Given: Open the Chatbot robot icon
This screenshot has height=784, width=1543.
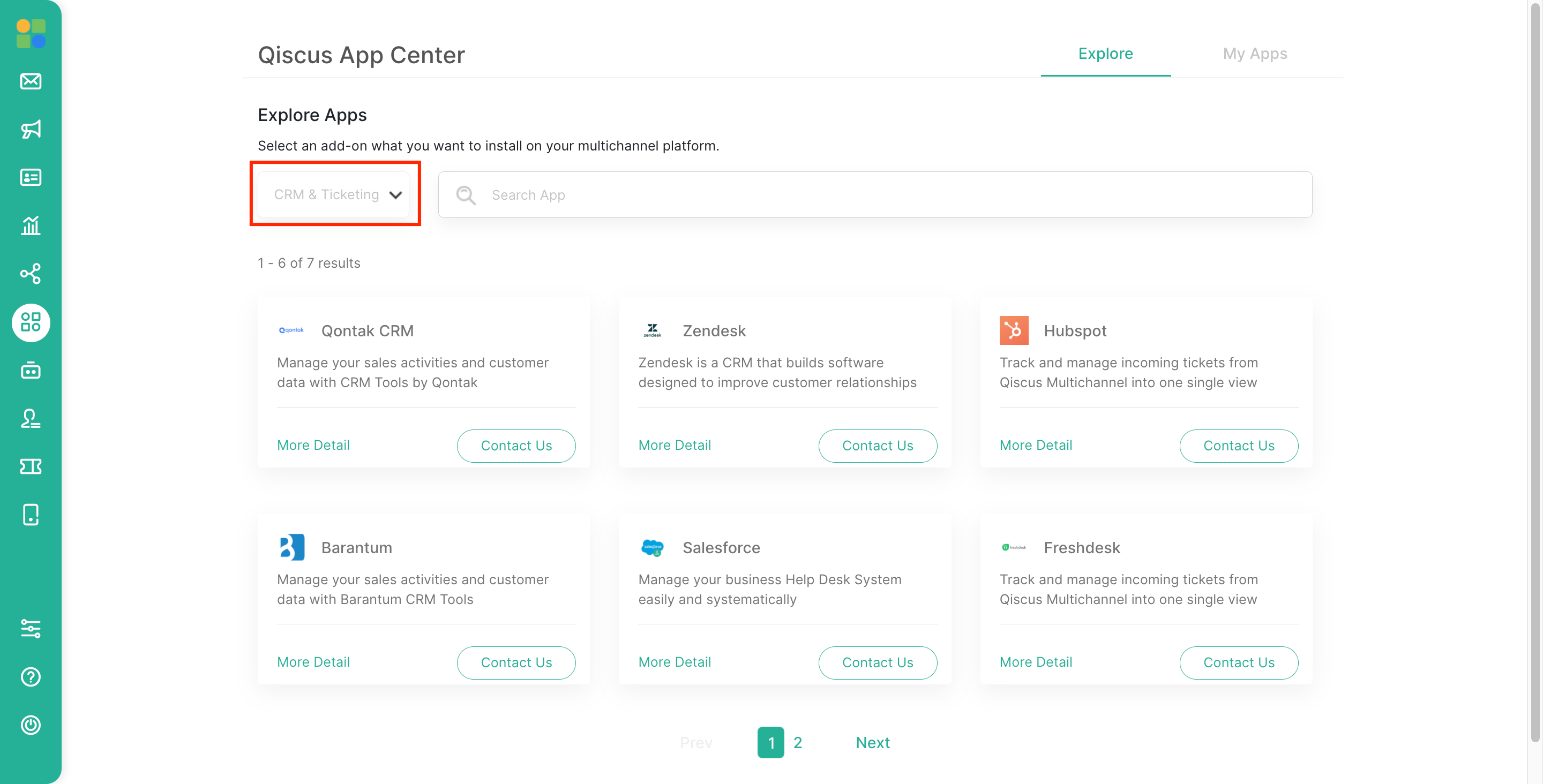Looking at the screenshot, I should point(31,370).
